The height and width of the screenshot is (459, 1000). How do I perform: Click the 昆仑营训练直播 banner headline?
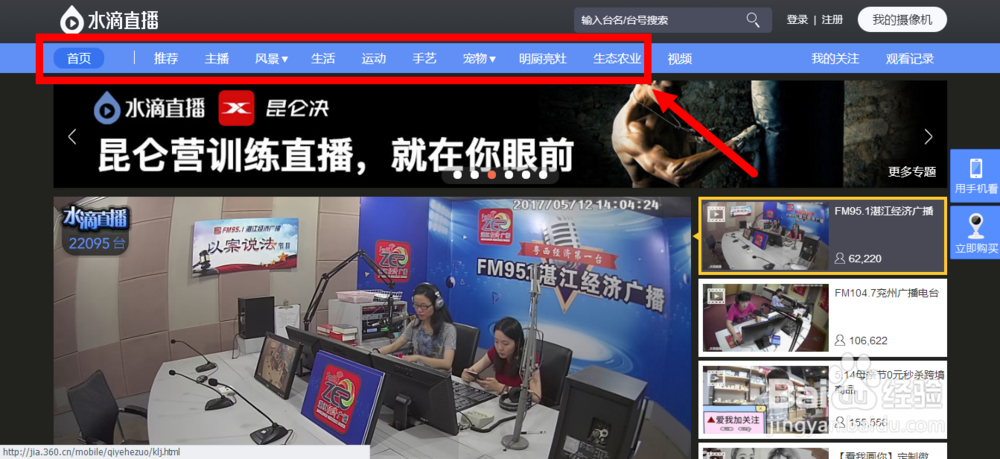[x=335, y=154]
